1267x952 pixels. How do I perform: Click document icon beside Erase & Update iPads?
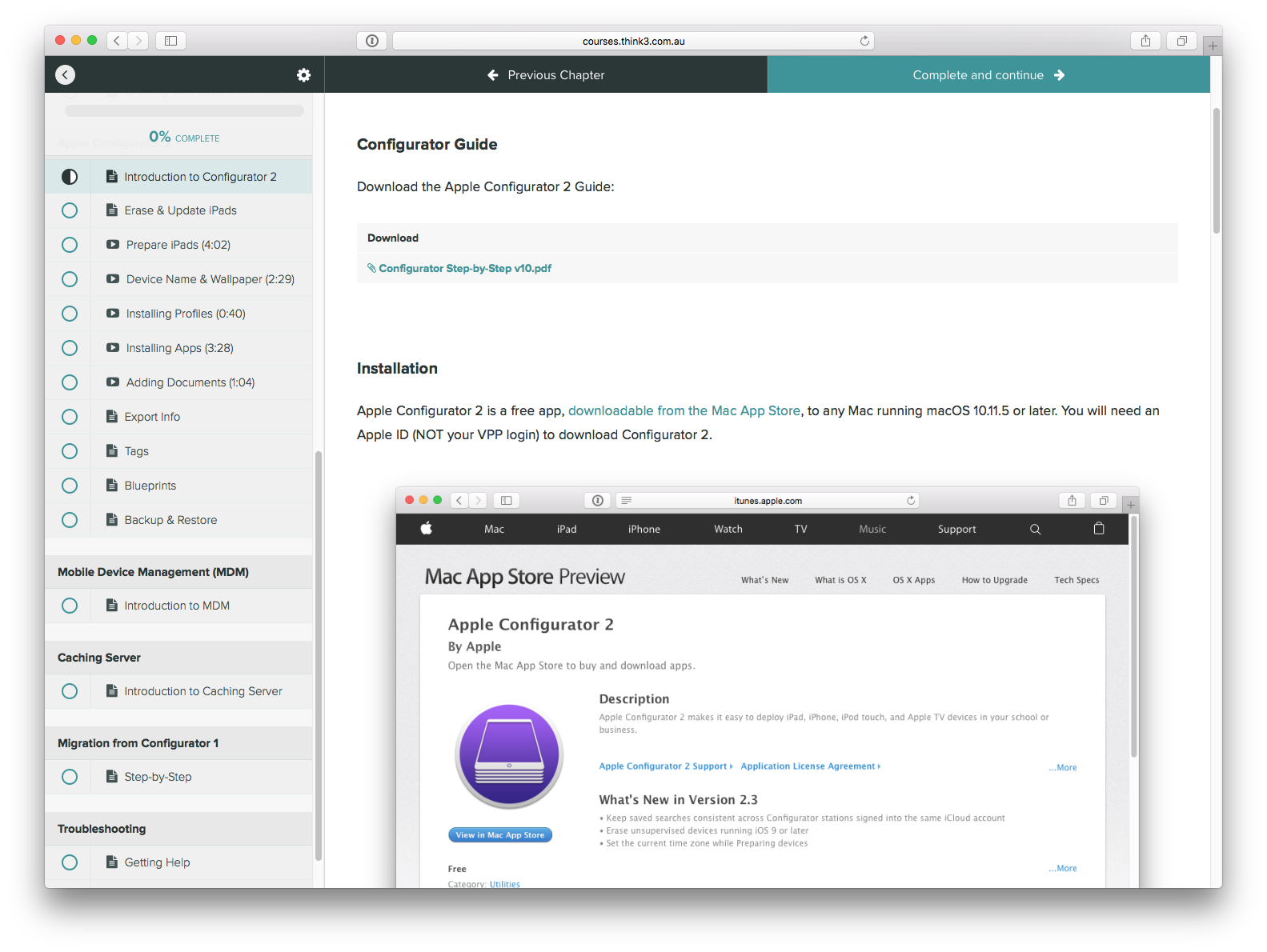tap(112, 210)
